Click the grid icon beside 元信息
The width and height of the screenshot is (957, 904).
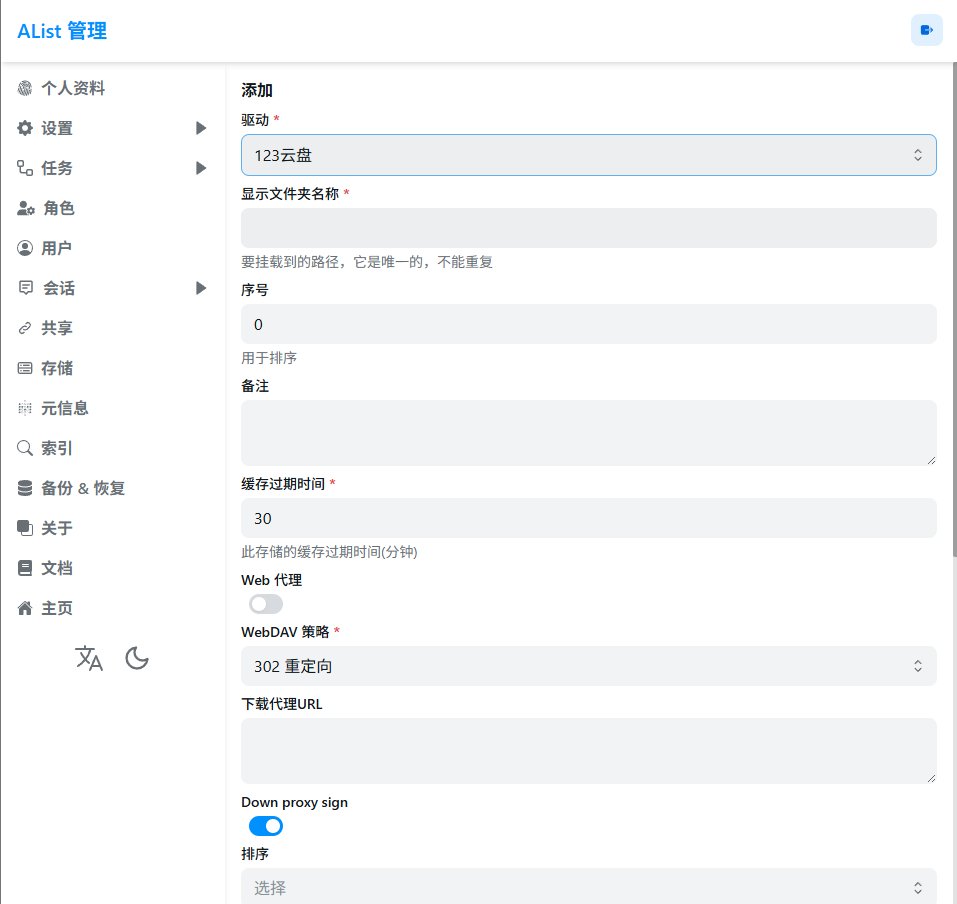(x=25, y=408)
